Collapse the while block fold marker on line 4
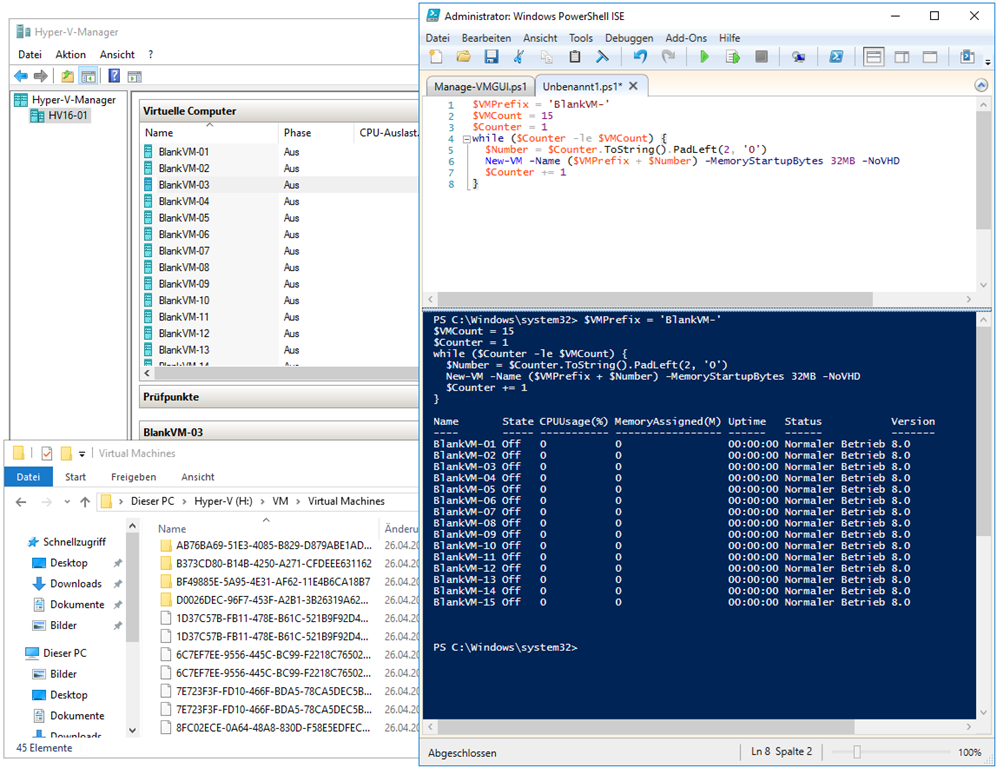 tap(466, 139)
